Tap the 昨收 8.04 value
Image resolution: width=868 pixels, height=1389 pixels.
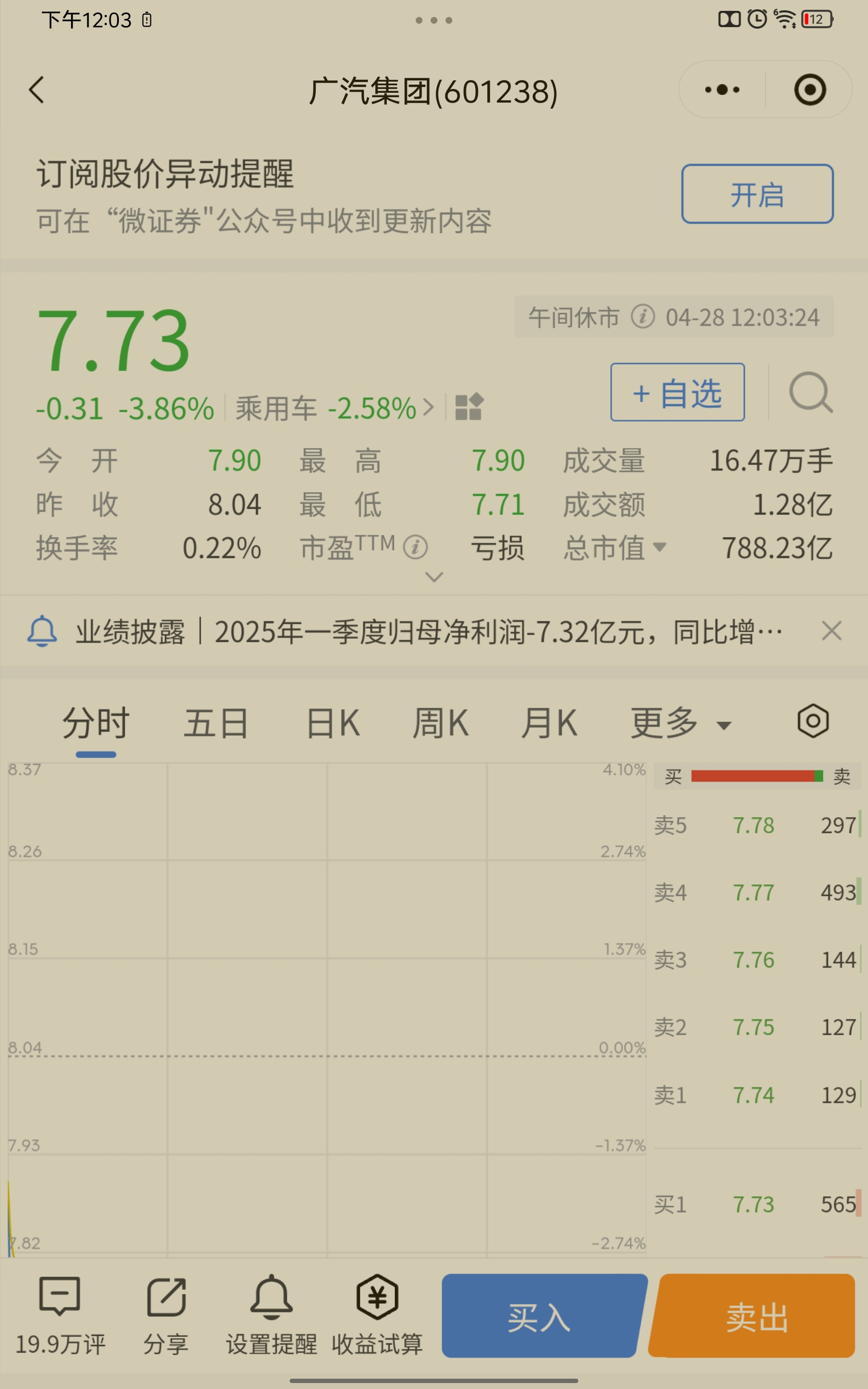(x=234, y=505)
